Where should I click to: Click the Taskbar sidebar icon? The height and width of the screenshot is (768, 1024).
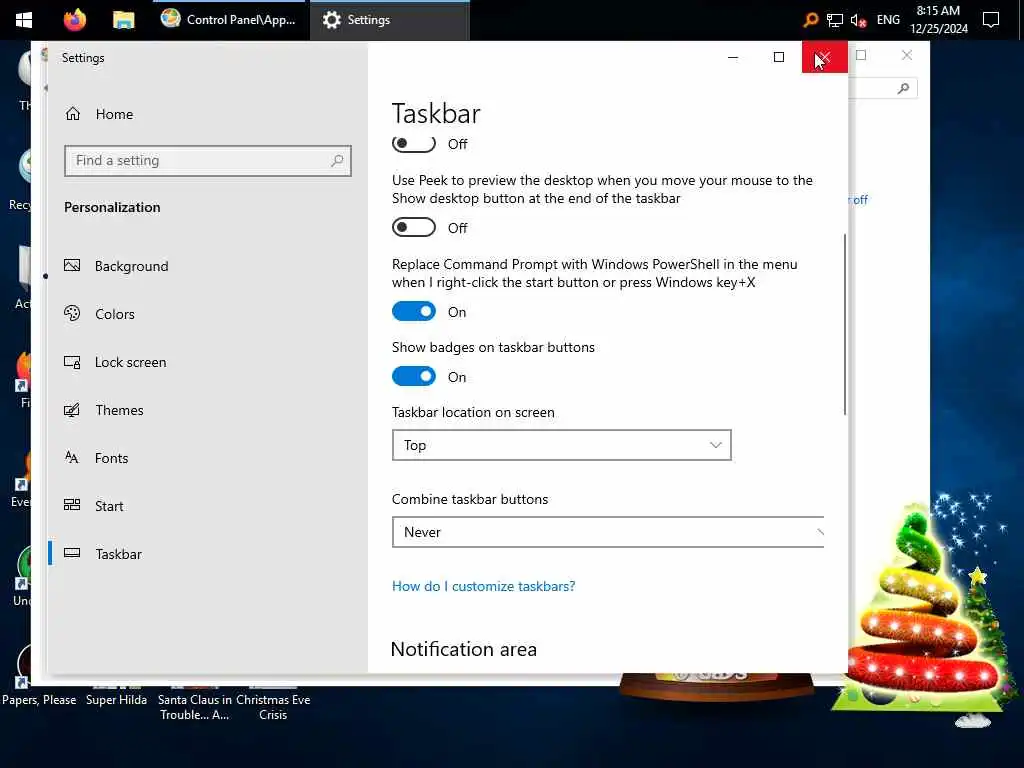[x=72, y=553]
